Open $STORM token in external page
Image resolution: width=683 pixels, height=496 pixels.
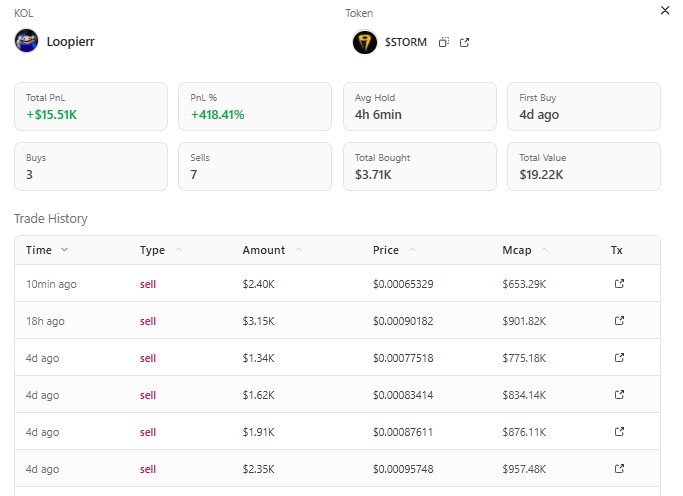tap(464, 42)
